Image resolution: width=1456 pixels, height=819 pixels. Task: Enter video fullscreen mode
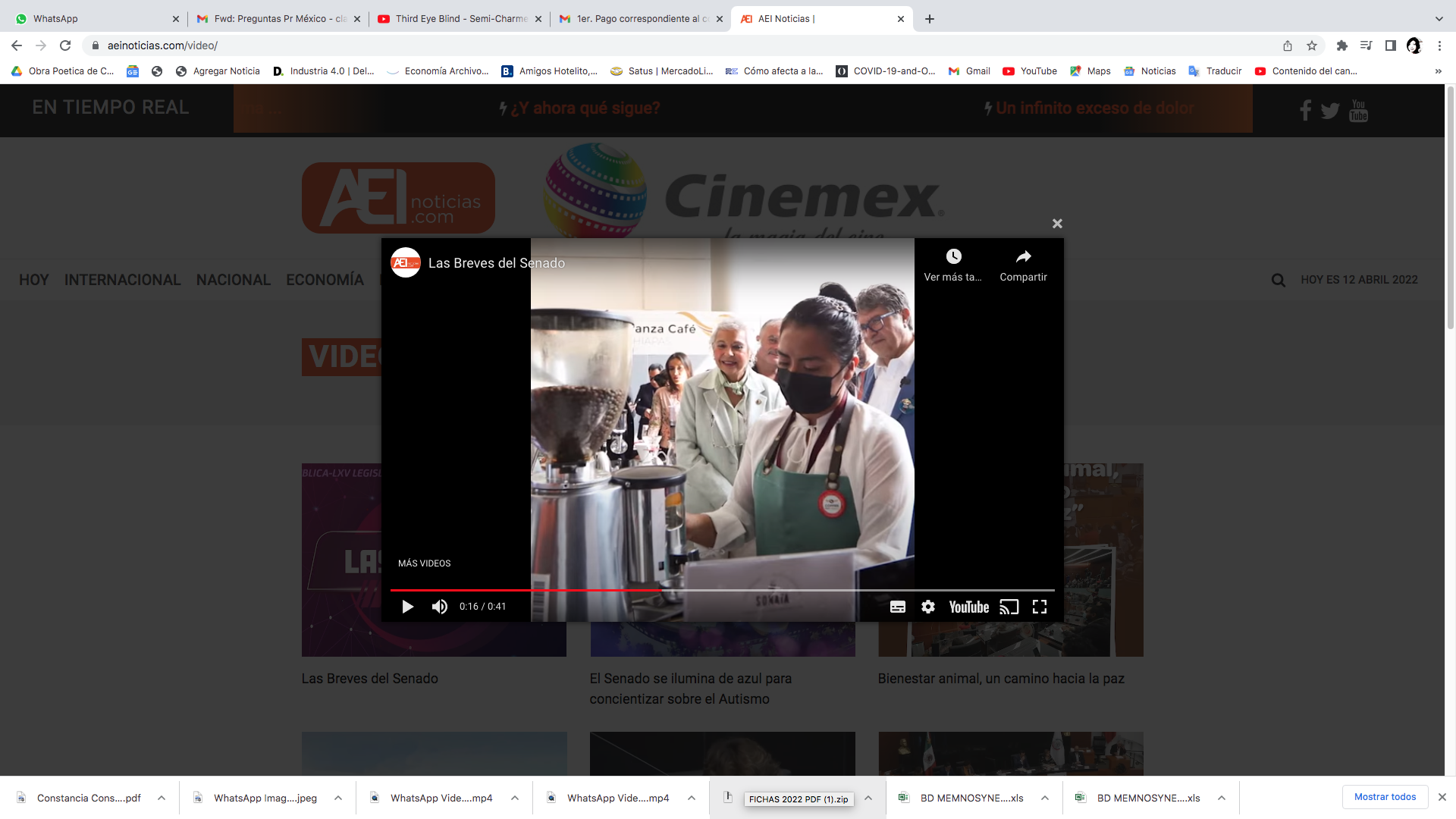point(1040,607)
